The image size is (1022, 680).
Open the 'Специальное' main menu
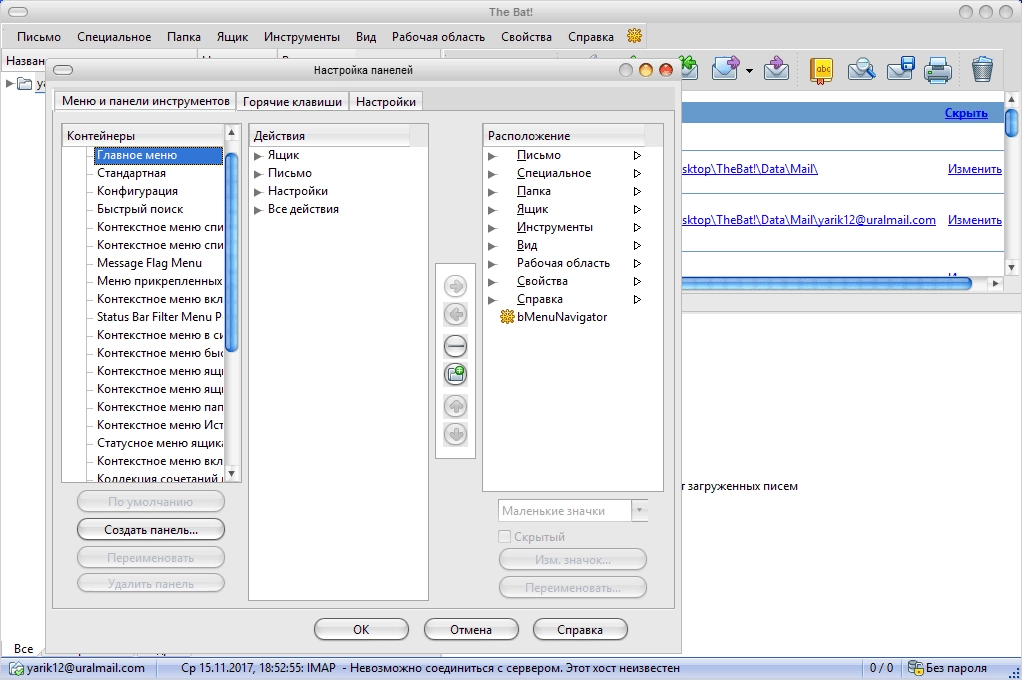click(x=114, y=37)
